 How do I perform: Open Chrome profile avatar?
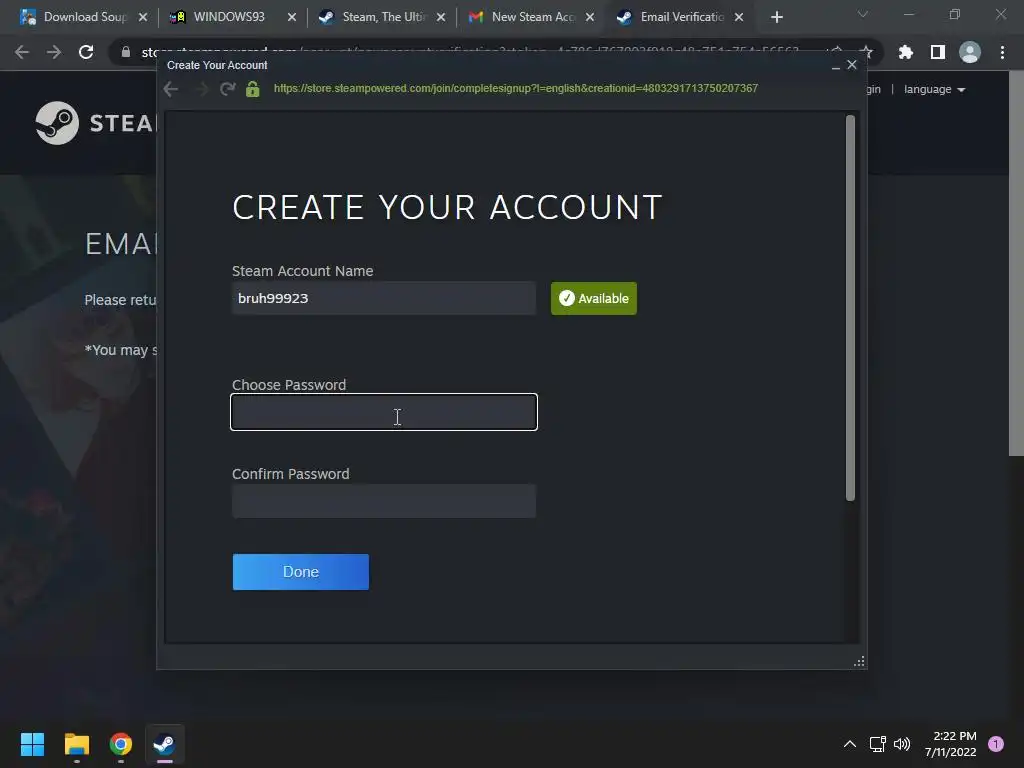click(x=970, y=52)
